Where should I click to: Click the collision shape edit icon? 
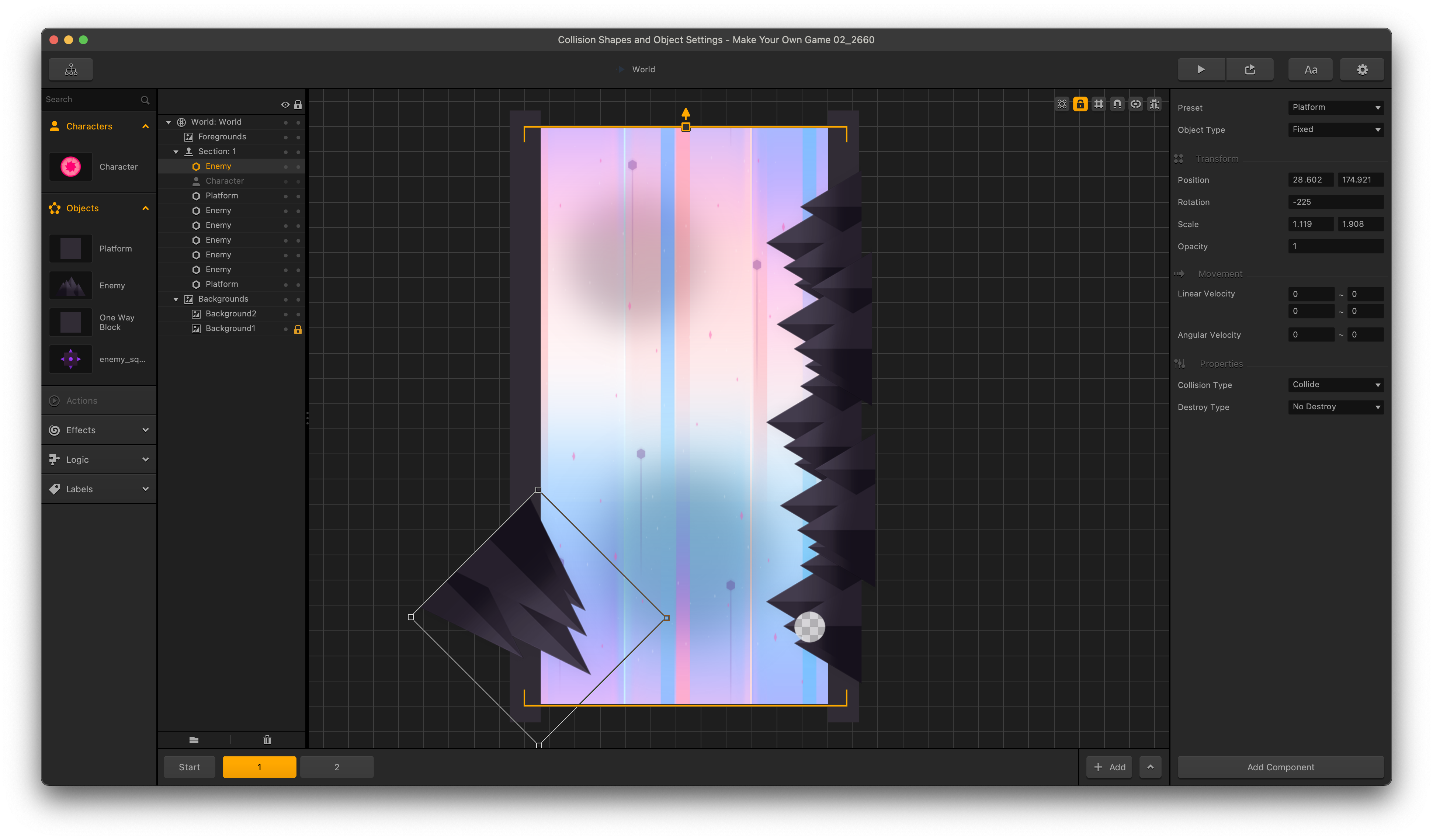coord(1062,104)
